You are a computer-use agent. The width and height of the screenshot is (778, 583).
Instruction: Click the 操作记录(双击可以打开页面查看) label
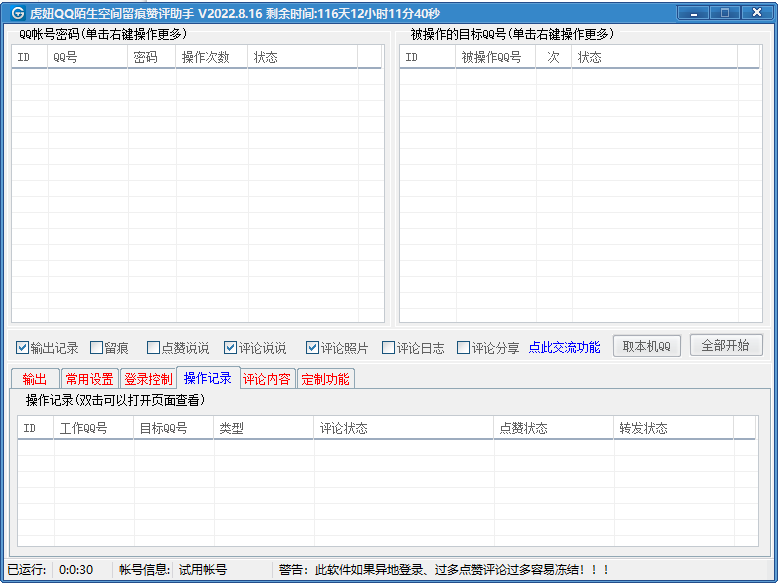pos(115,400)
